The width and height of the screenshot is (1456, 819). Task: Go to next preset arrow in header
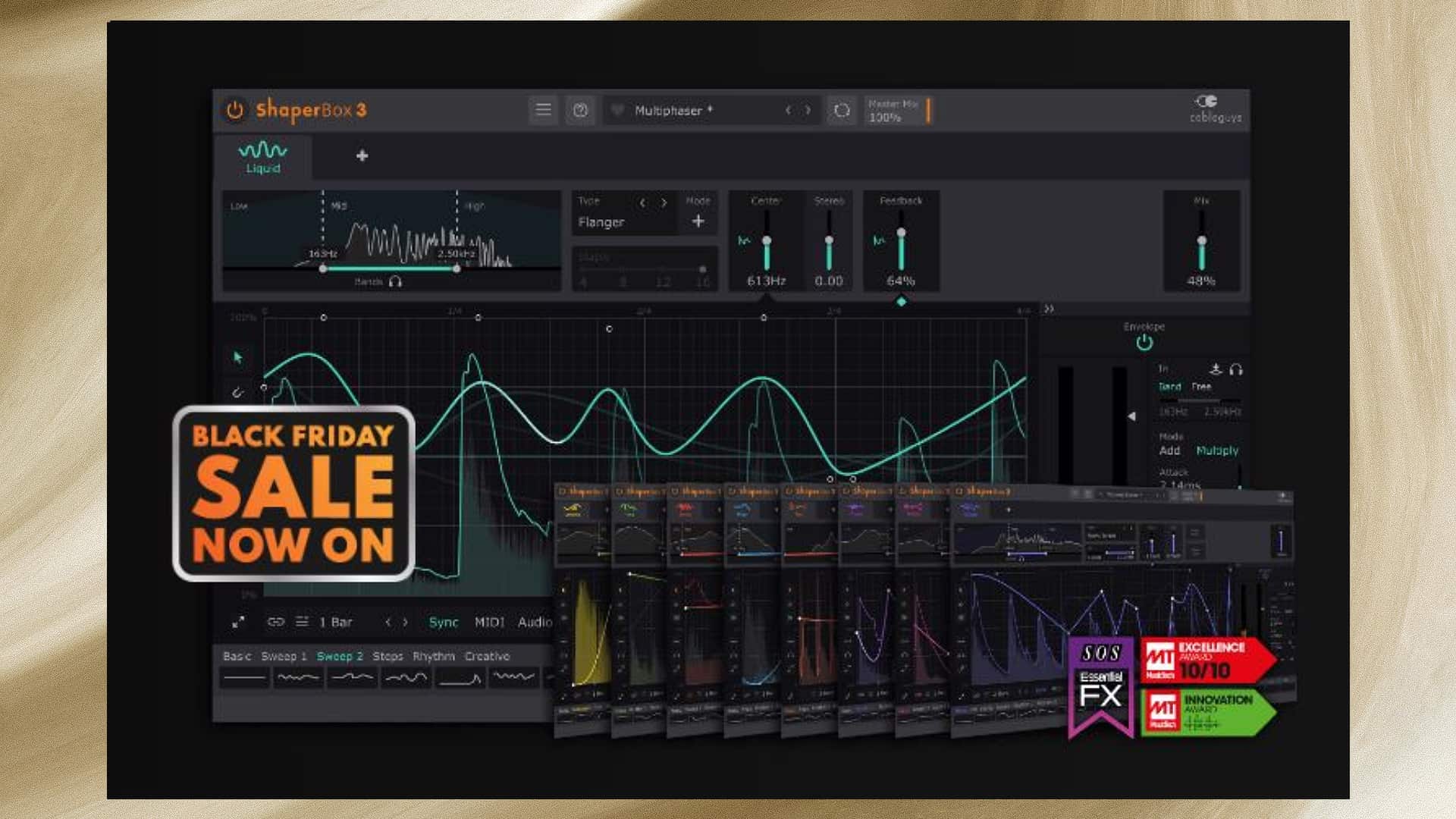(808, 111)
